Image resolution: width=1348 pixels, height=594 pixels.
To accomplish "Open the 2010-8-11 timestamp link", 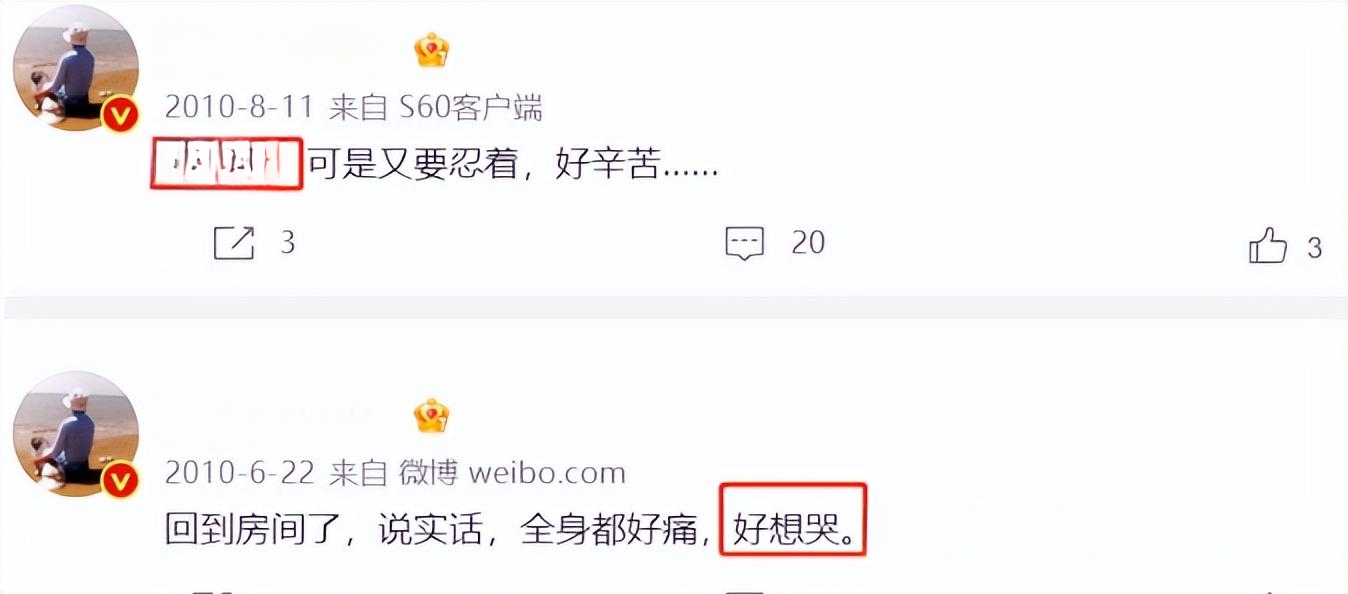I will tap(239, 108).
